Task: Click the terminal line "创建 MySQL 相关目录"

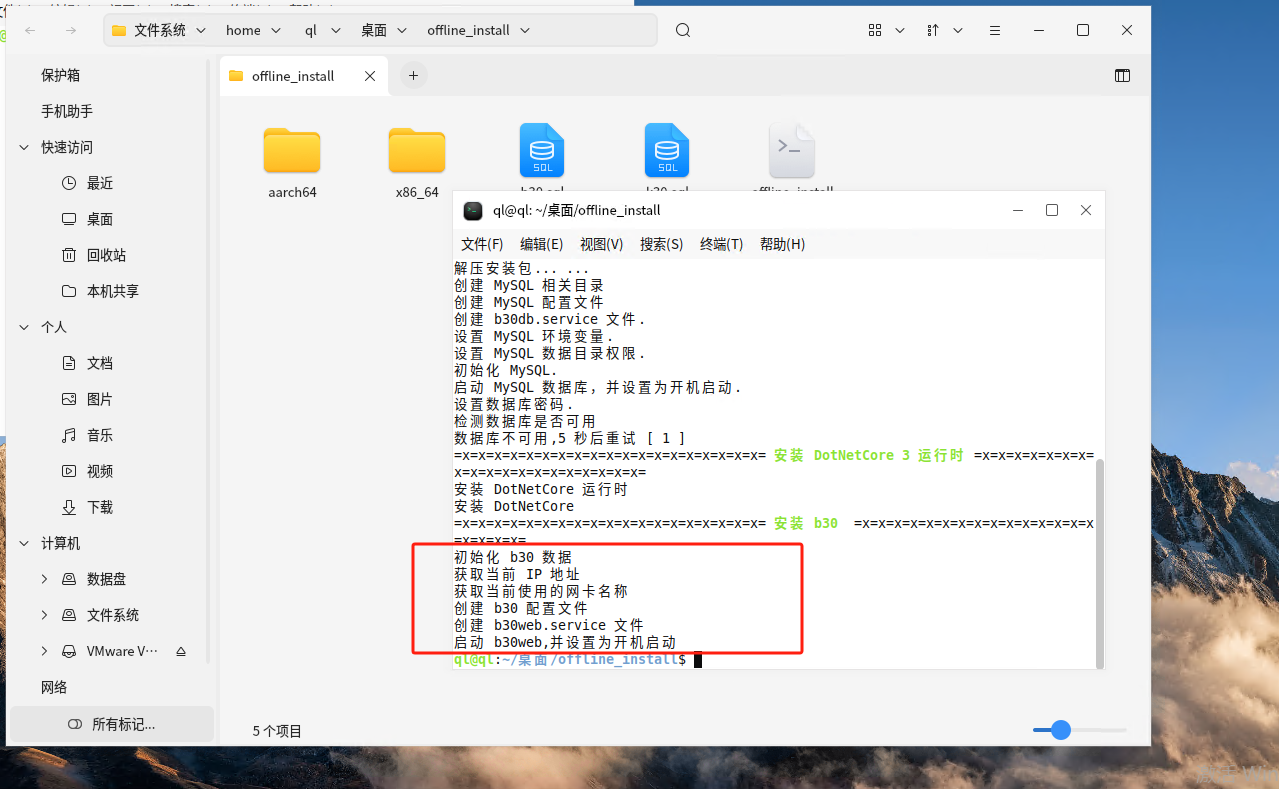Action: click(529, 285)
